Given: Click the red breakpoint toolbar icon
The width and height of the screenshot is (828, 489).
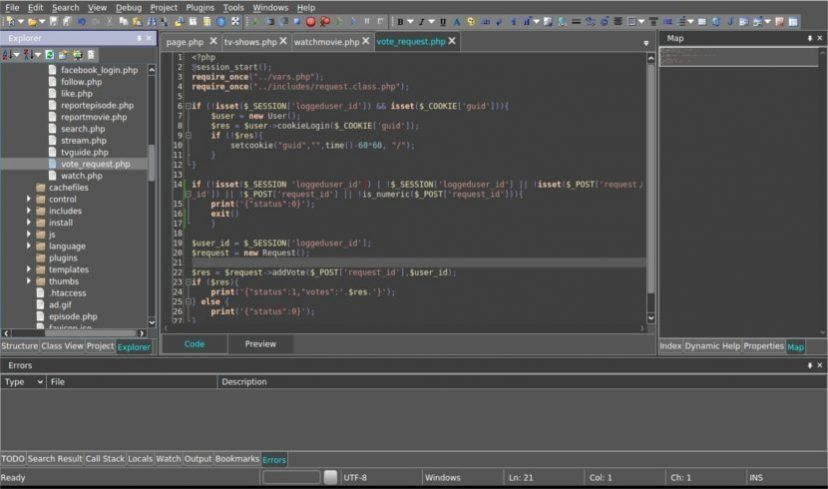Looking at the screenshot, I should pyautogui.click(x=325, y=22).
